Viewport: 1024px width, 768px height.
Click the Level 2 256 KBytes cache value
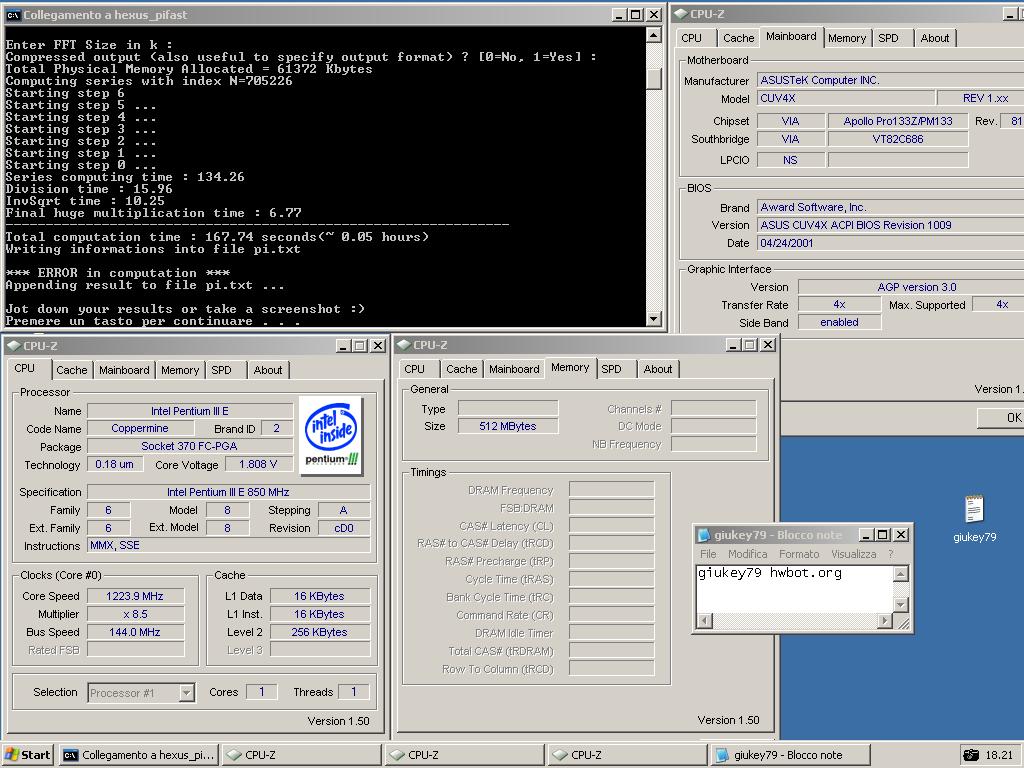320,632
